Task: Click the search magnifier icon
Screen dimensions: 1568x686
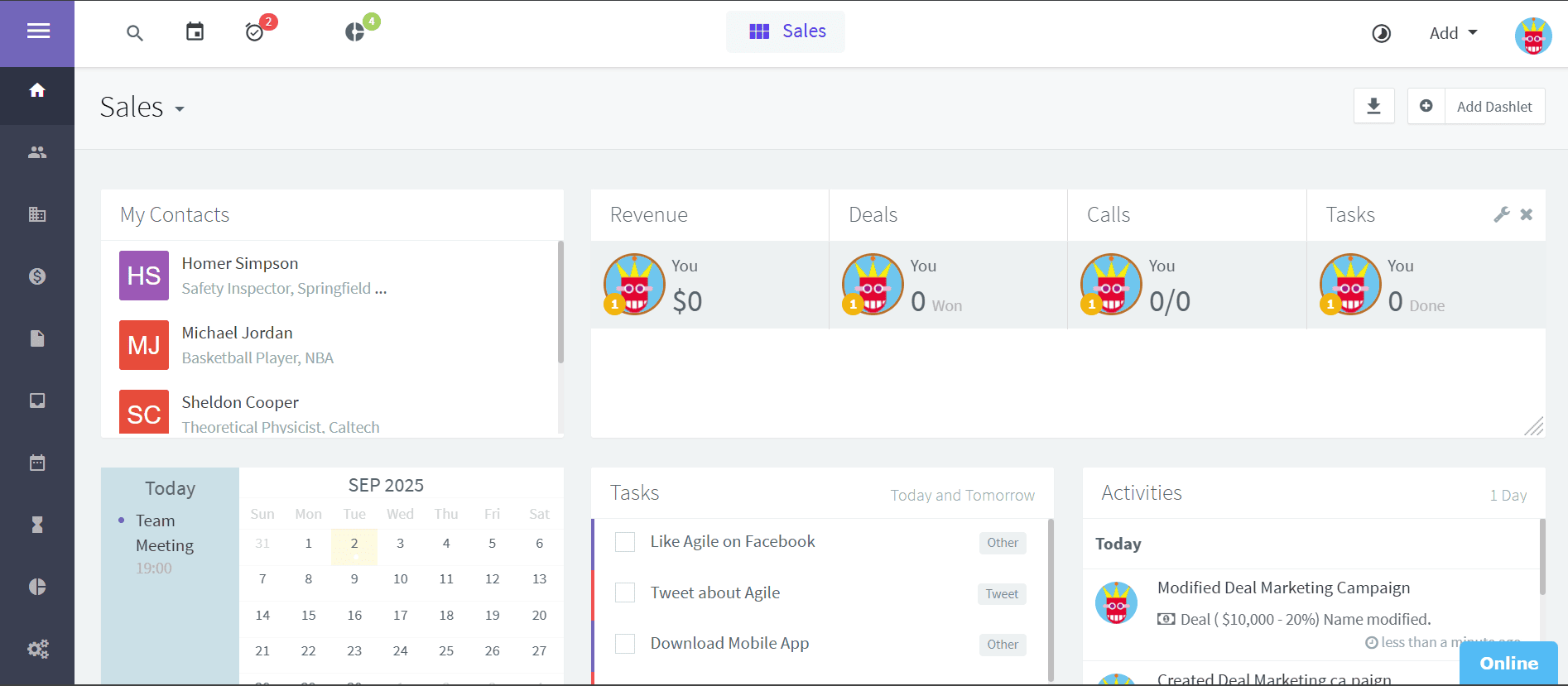Action: click(135, 33)
